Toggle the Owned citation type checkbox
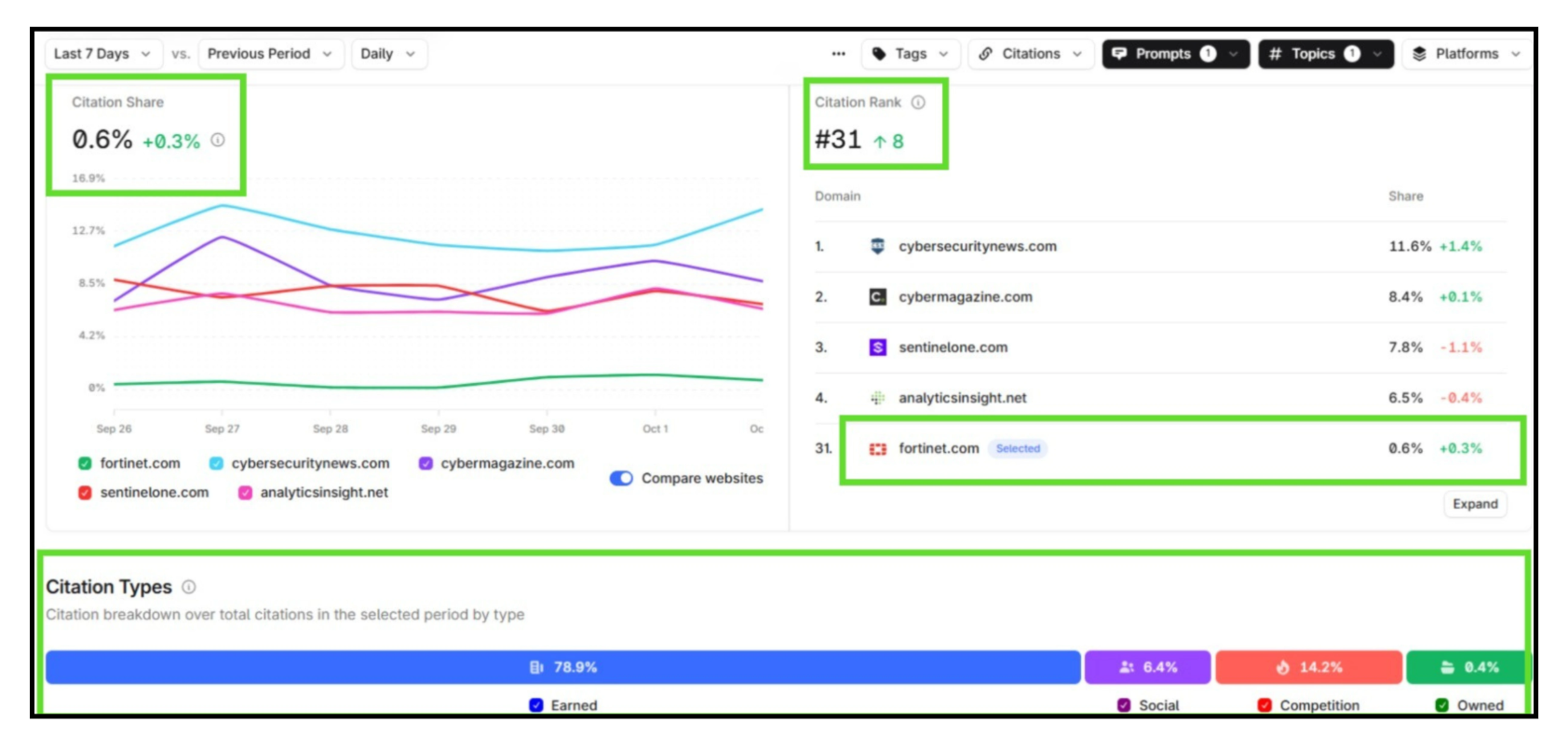 [1441, 705]
